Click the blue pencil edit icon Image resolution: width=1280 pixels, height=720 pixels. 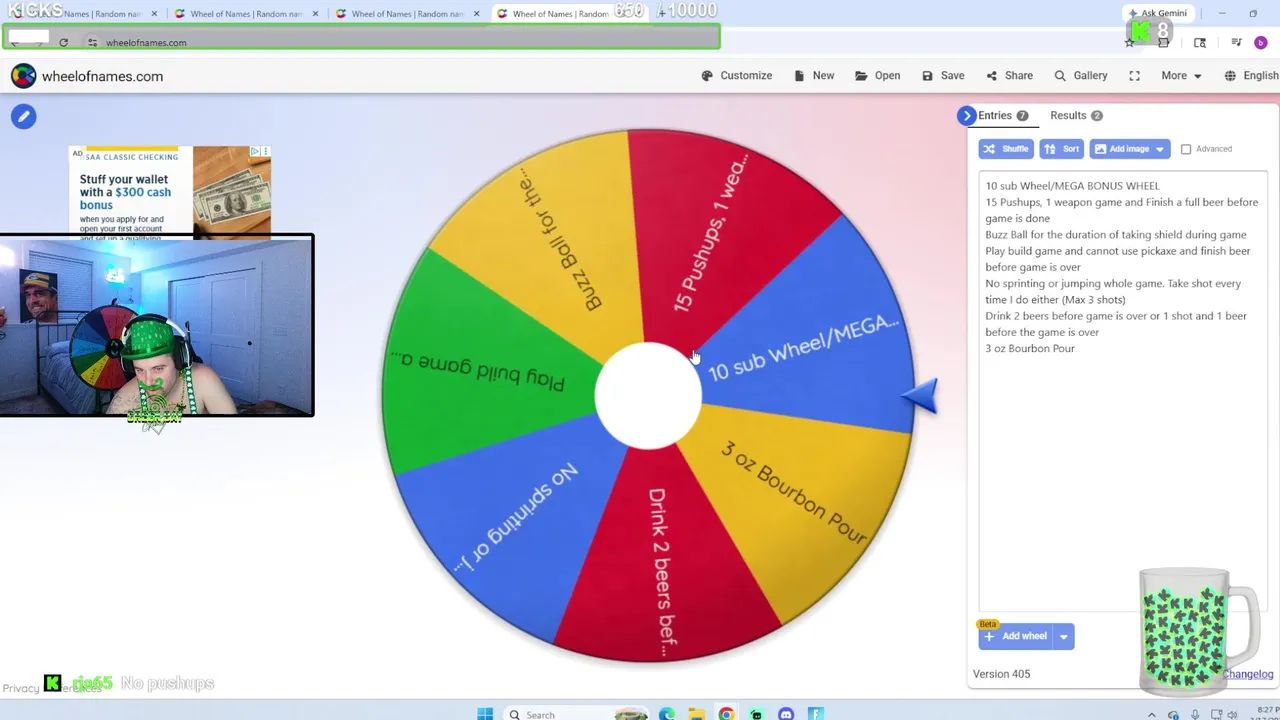(24, 116)
